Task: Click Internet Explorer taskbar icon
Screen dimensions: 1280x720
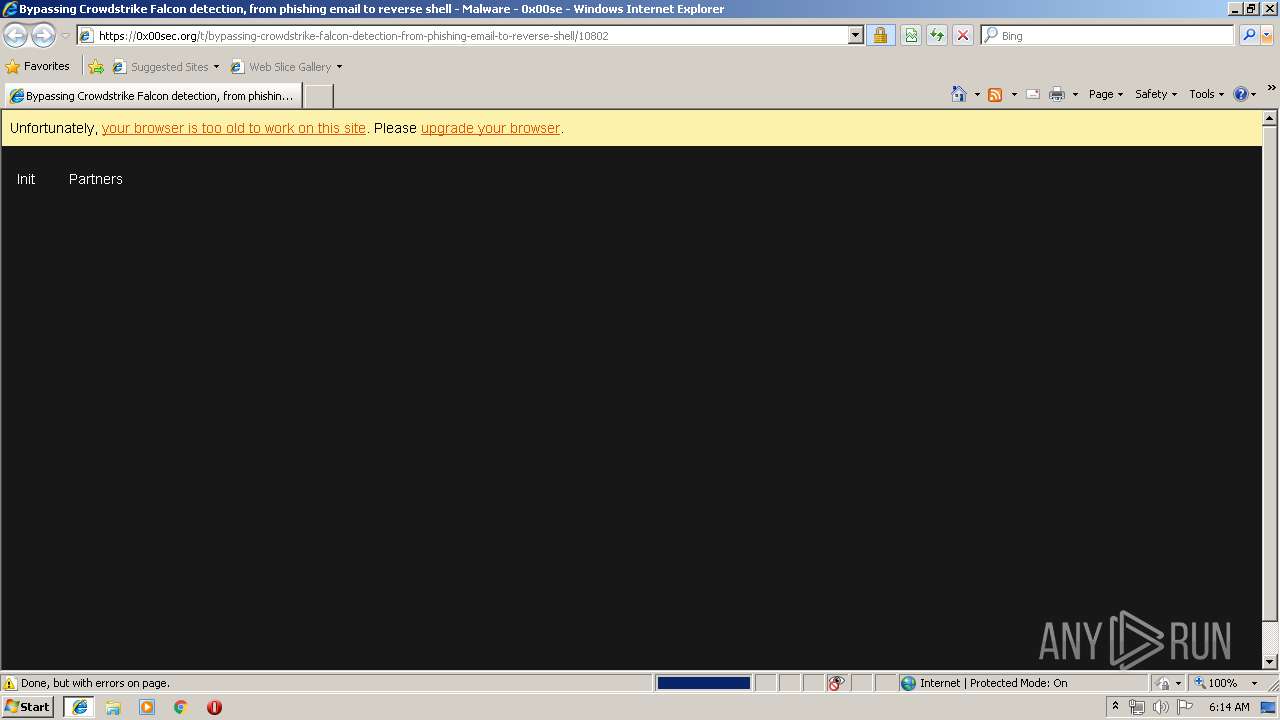Action: (80, 707)
